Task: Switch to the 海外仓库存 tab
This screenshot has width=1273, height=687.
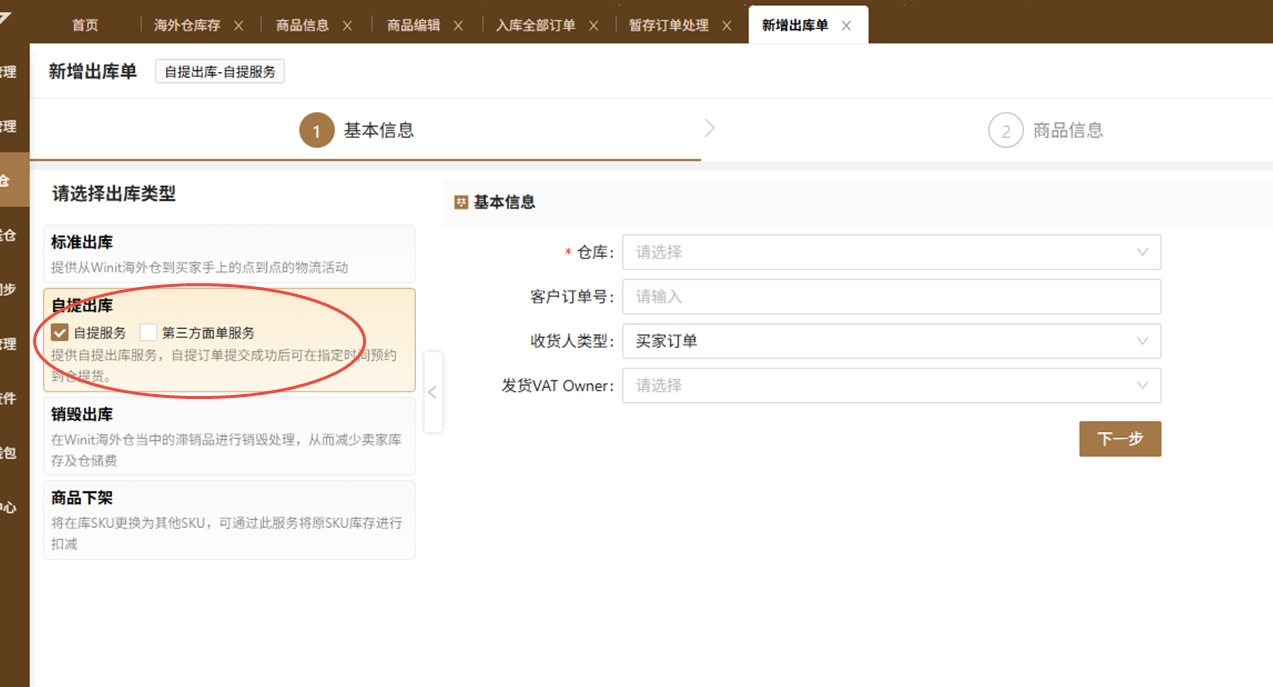Action: (187, 26)
